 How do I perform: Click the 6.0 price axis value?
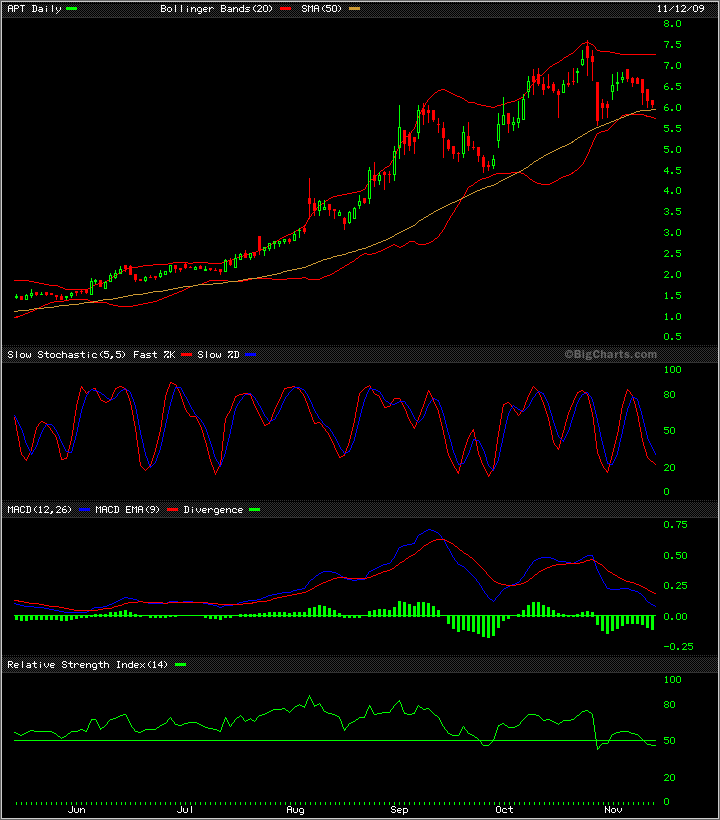click(x=672, y=108)
